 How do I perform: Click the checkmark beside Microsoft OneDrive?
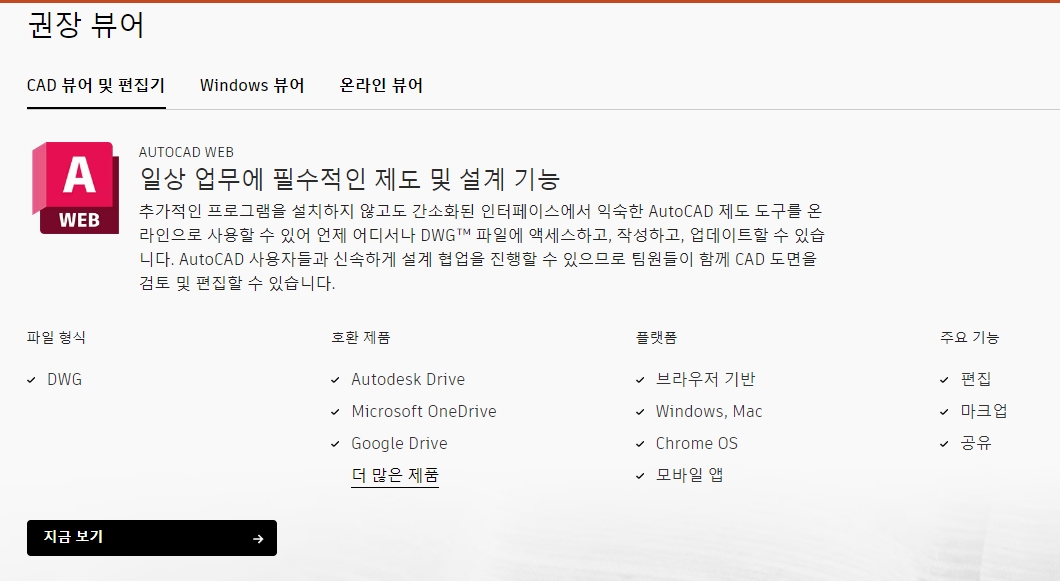point(335,412)
